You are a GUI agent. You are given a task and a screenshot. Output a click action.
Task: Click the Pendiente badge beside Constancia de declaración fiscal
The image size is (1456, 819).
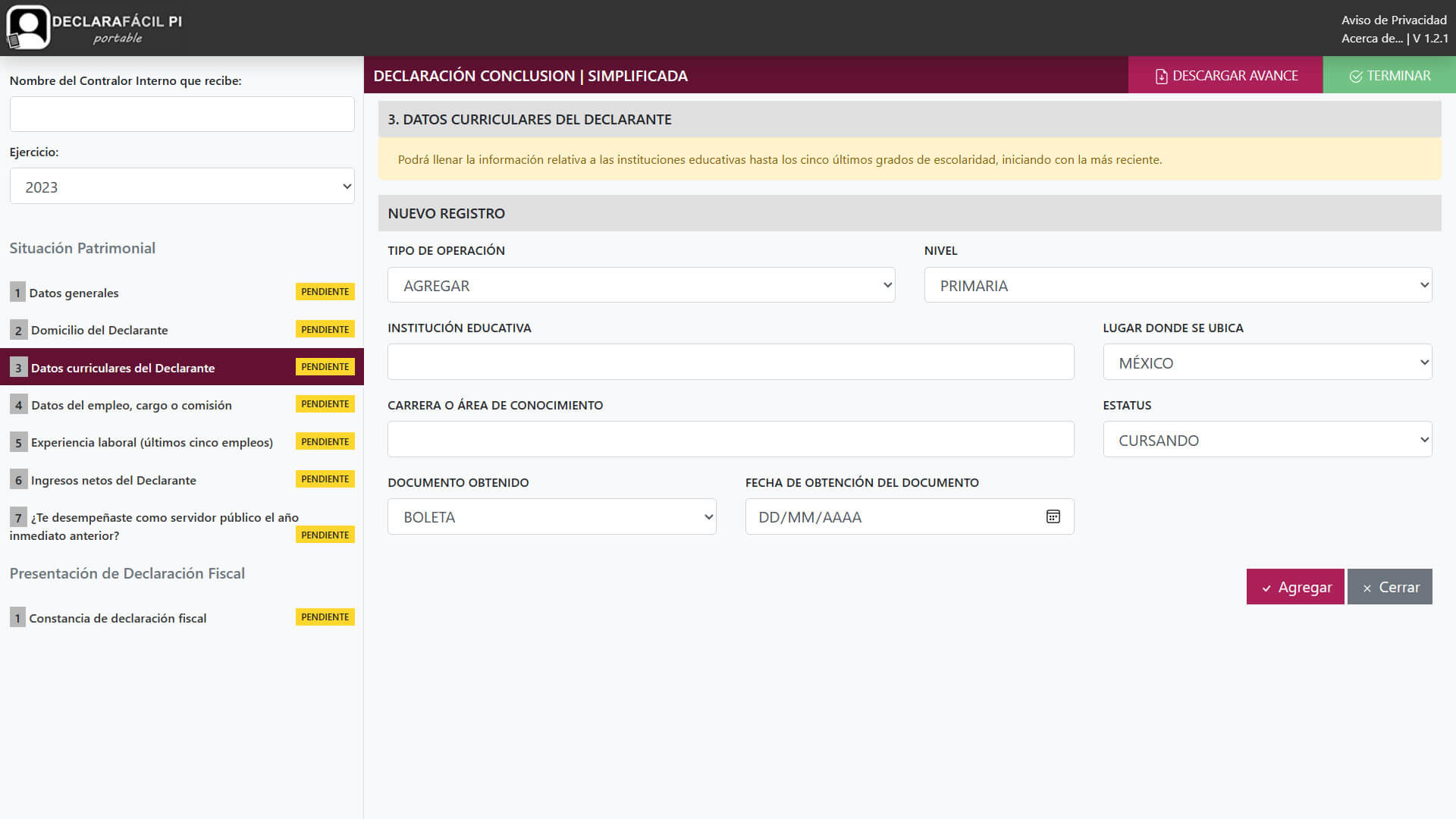(325, 617)
